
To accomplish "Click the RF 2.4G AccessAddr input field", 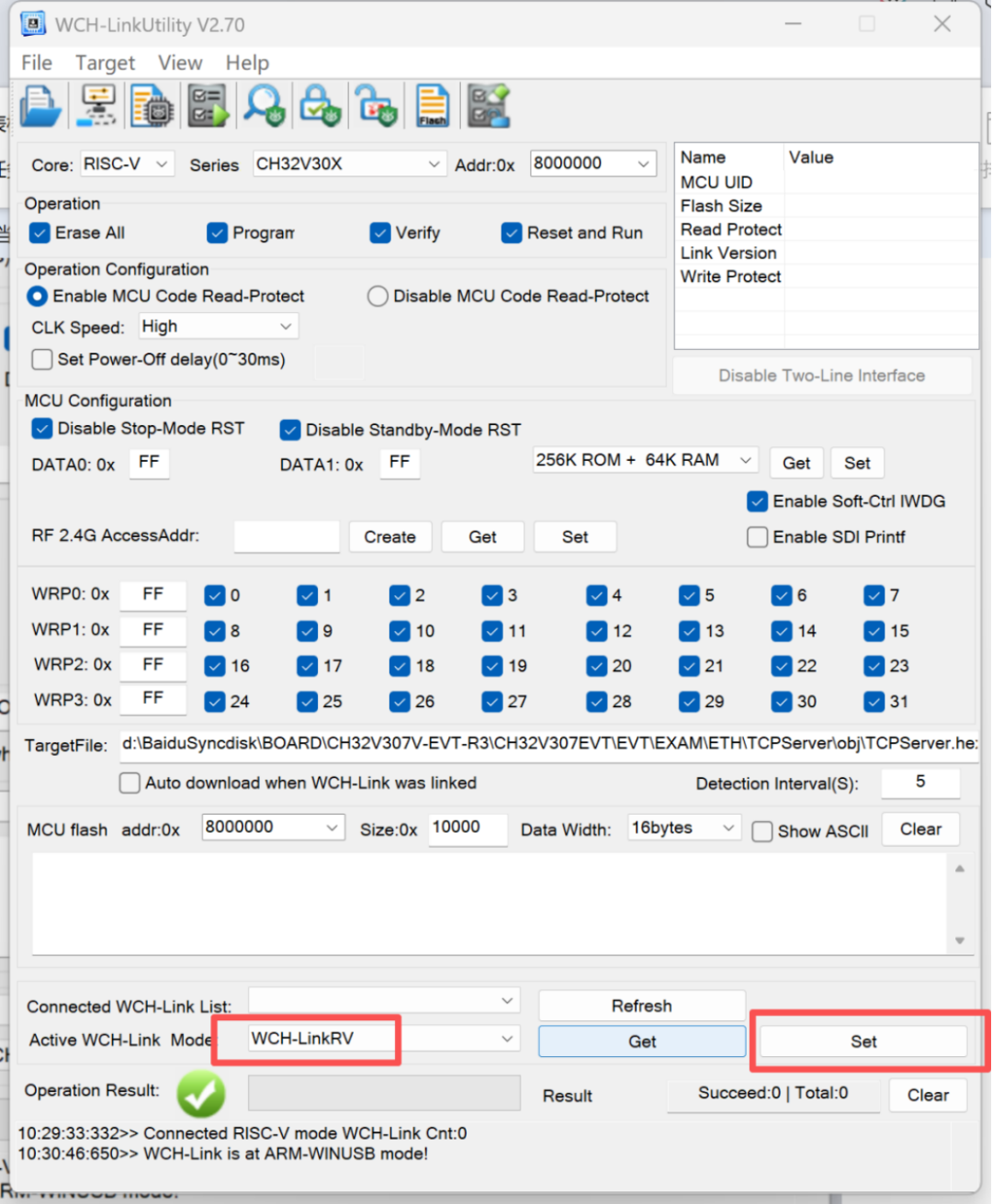I will (287, 536).
